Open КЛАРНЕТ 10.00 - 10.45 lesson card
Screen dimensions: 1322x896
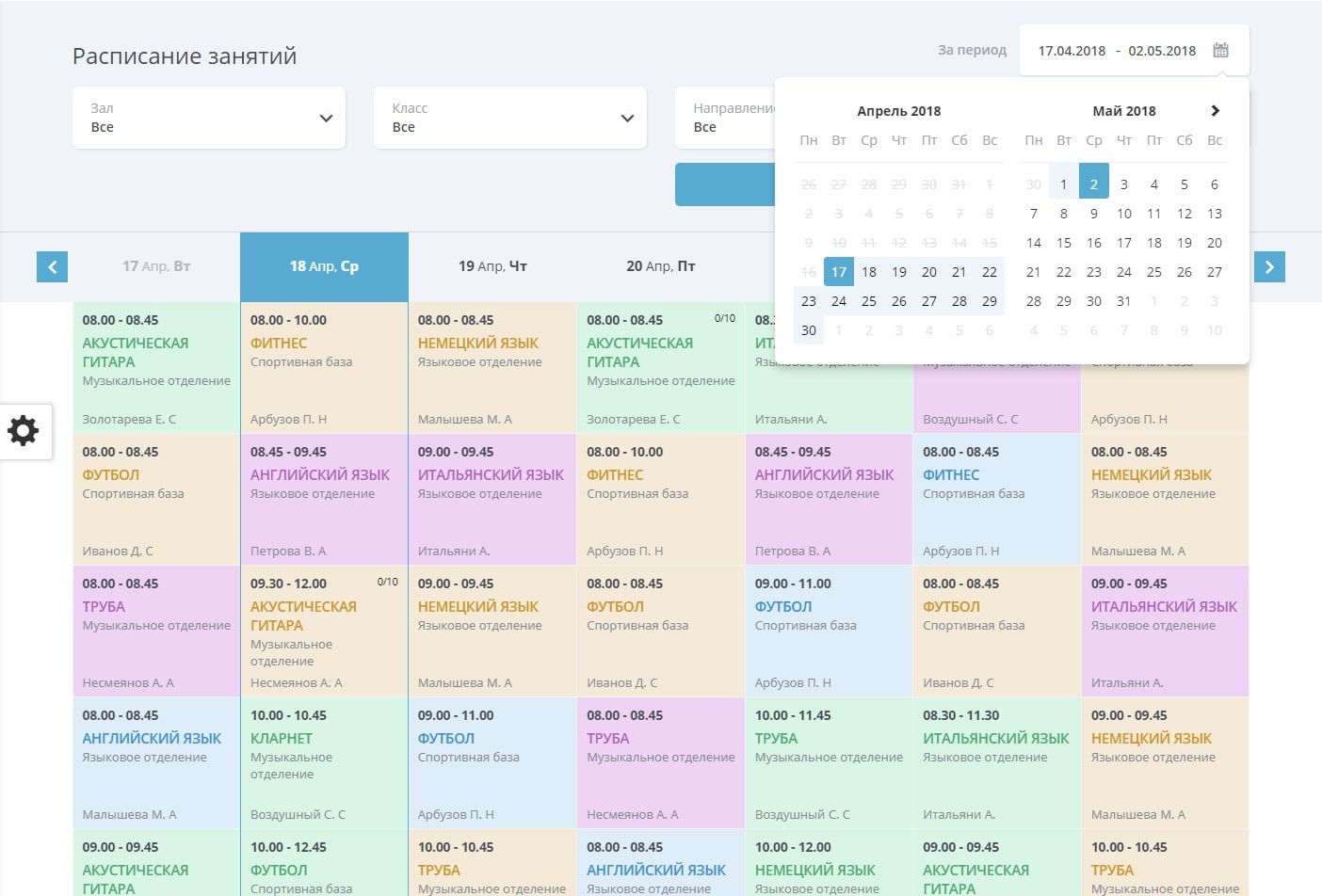pos(324,762)
